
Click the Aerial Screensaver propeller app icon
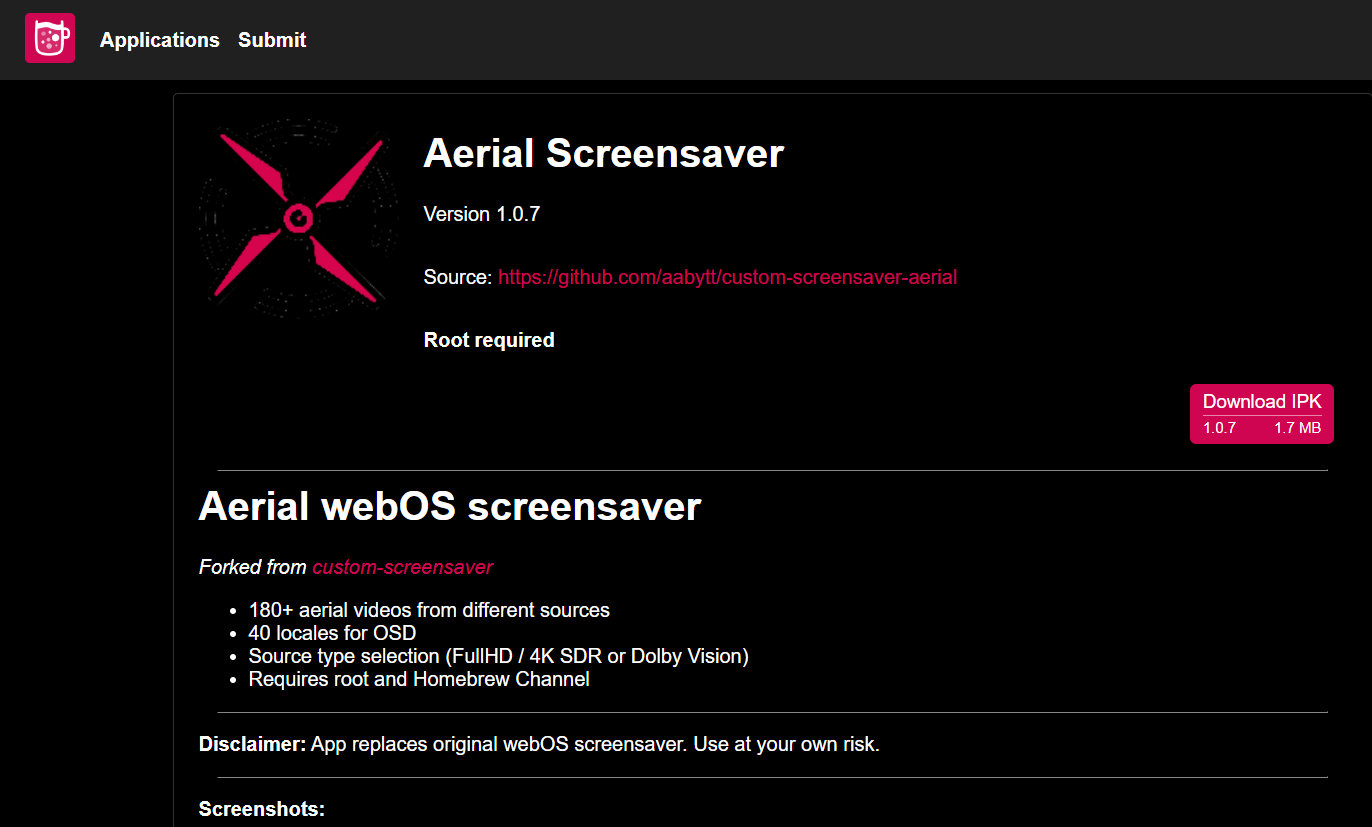click(x=298, y=219)
